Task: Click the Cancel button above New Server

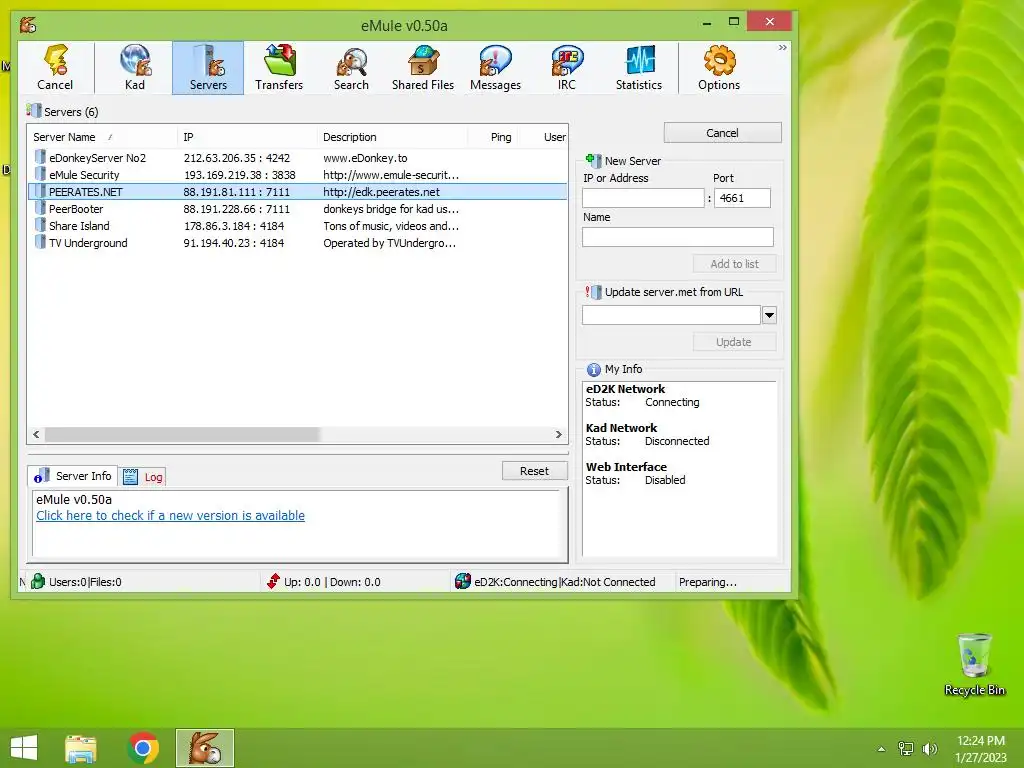Action: (x=722, y=133)
